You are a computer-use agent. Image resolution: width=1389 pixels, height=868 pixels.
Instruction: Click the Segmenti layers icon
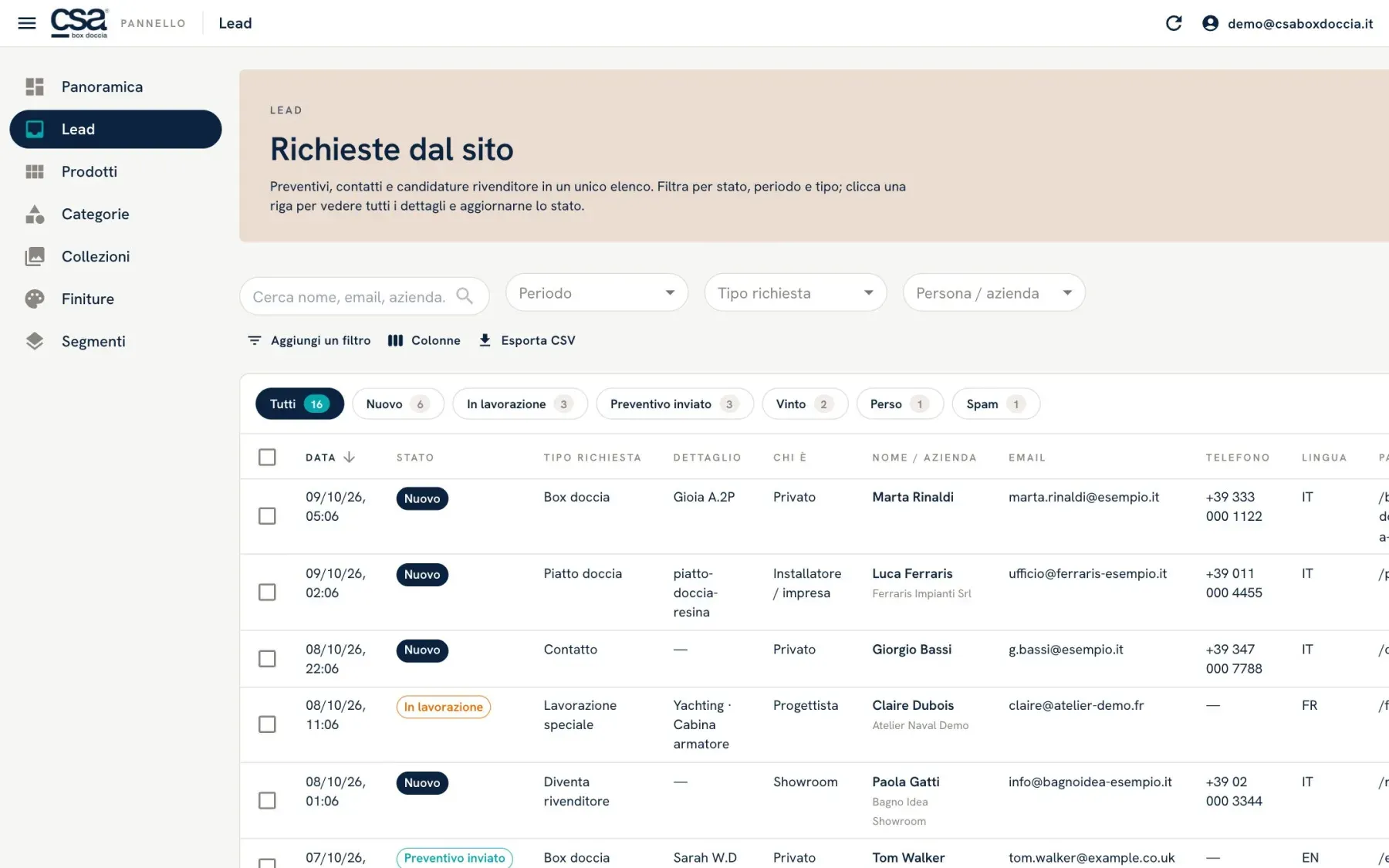35,341
